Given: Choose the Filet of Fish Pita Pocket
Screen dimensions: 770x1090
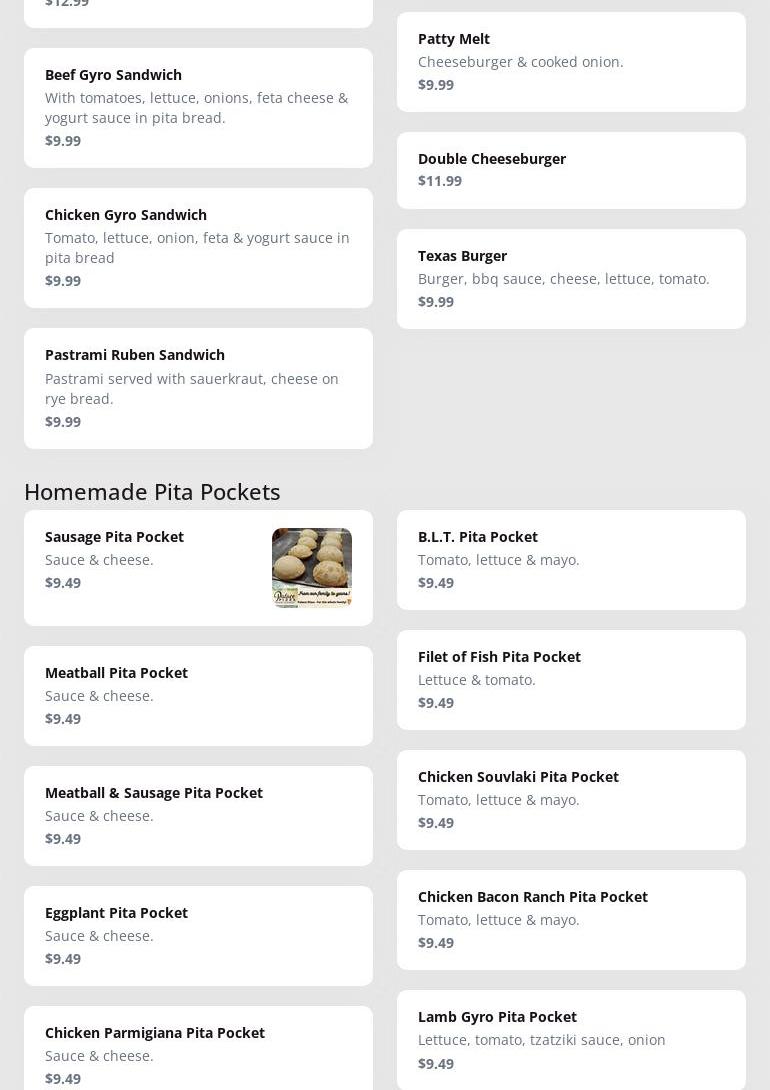Looking at the screenshot, I should (570, 679).
